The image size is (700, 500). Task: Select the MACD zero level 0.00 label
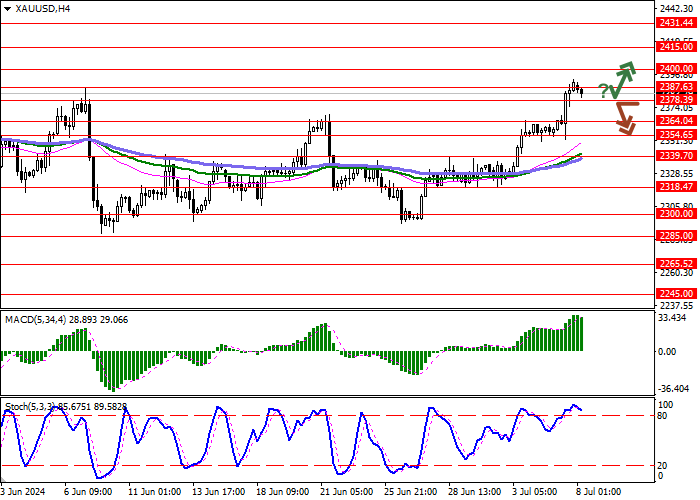667,352
